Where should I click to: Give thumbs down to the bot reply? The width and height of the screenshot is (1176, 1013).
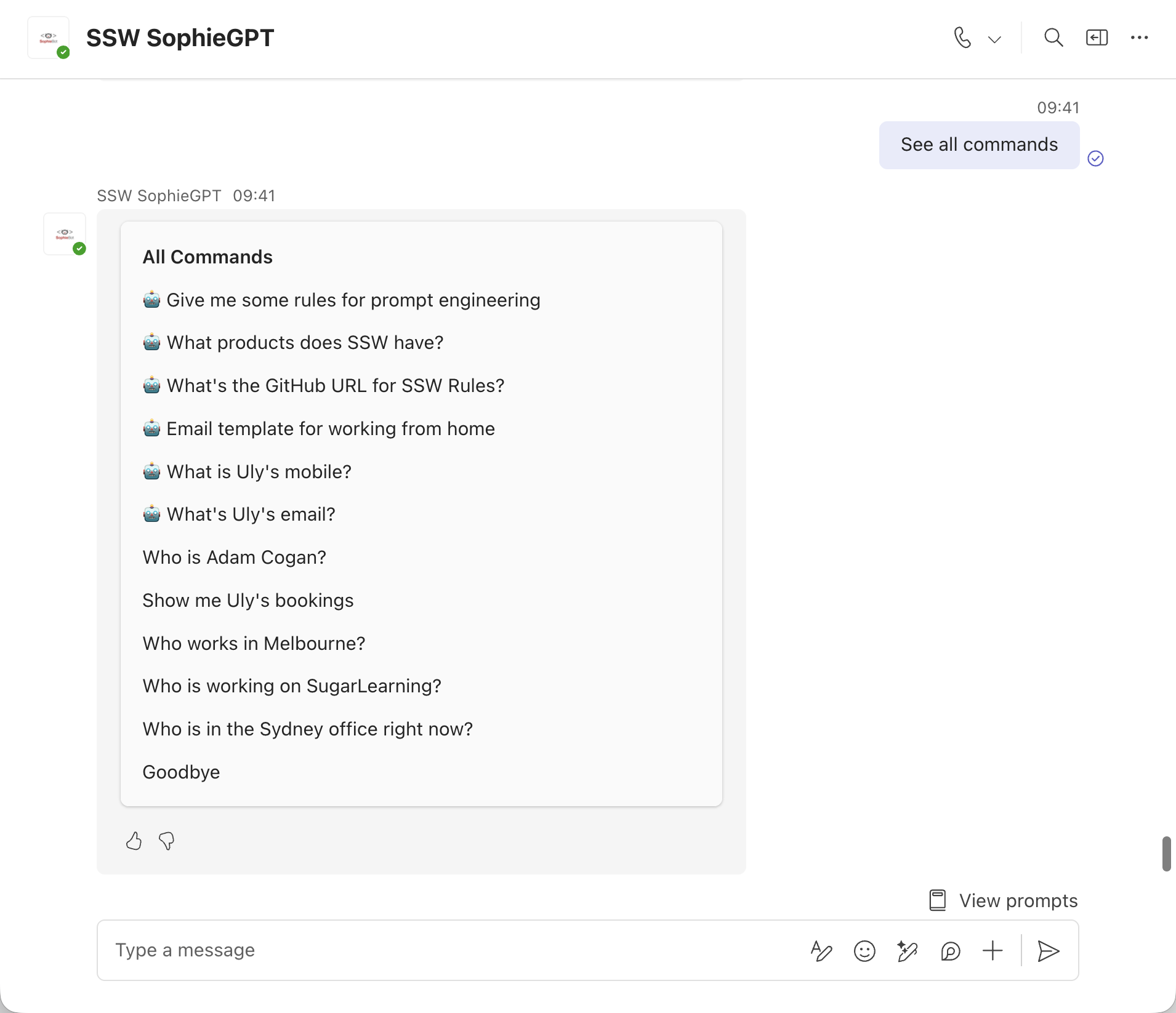[x=166, y=841]
